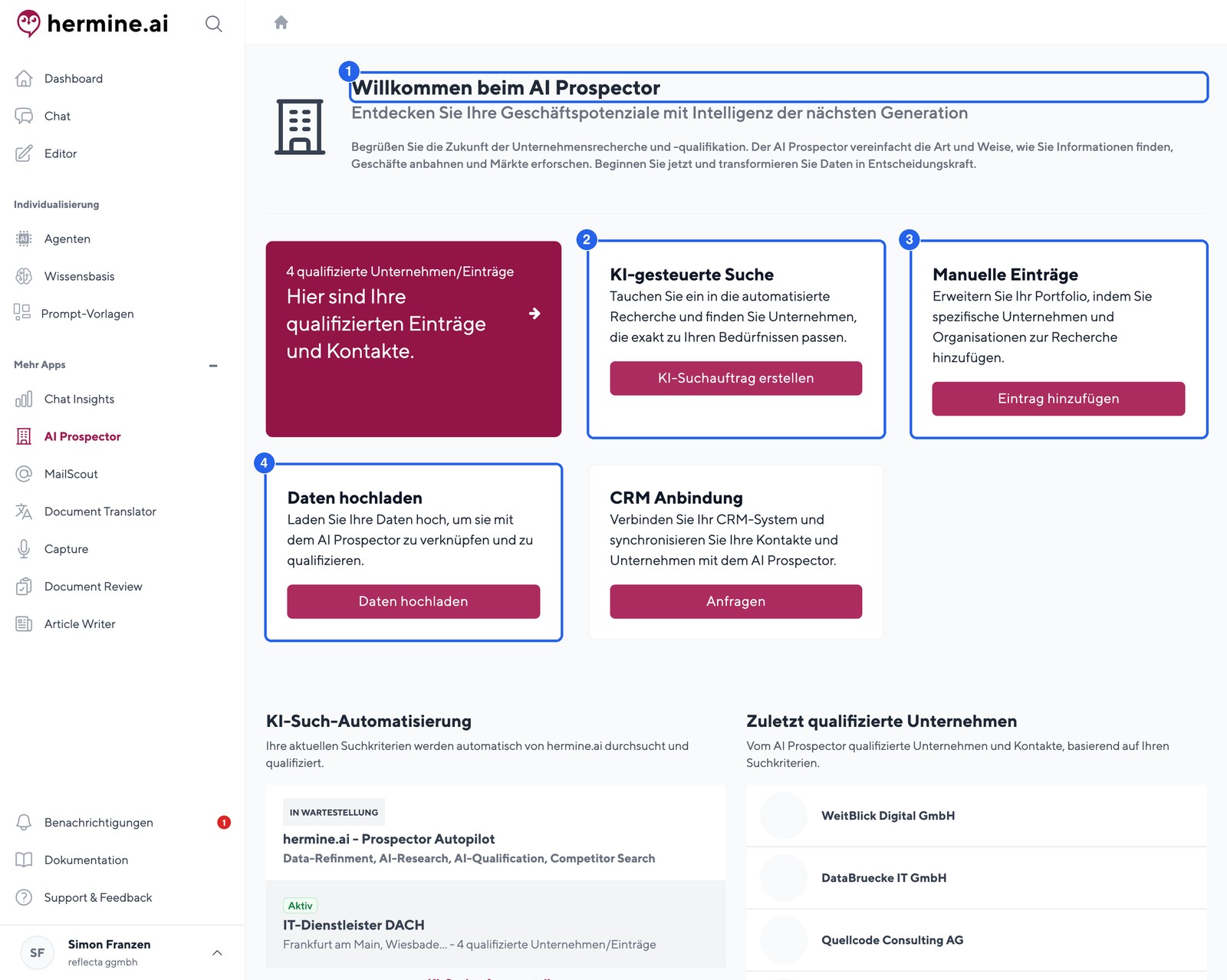Open the IT-Dienstleister DACH search entry
Screen dimensions: 1227x980
click(495, 925)
